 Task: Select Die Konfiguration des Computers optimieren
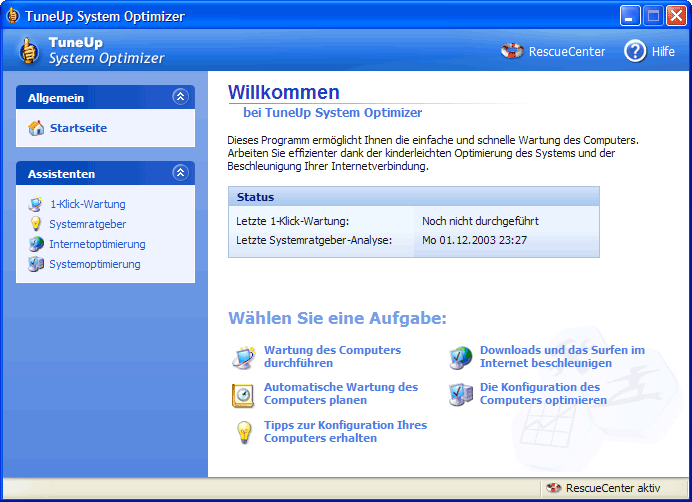click(543, 393)
